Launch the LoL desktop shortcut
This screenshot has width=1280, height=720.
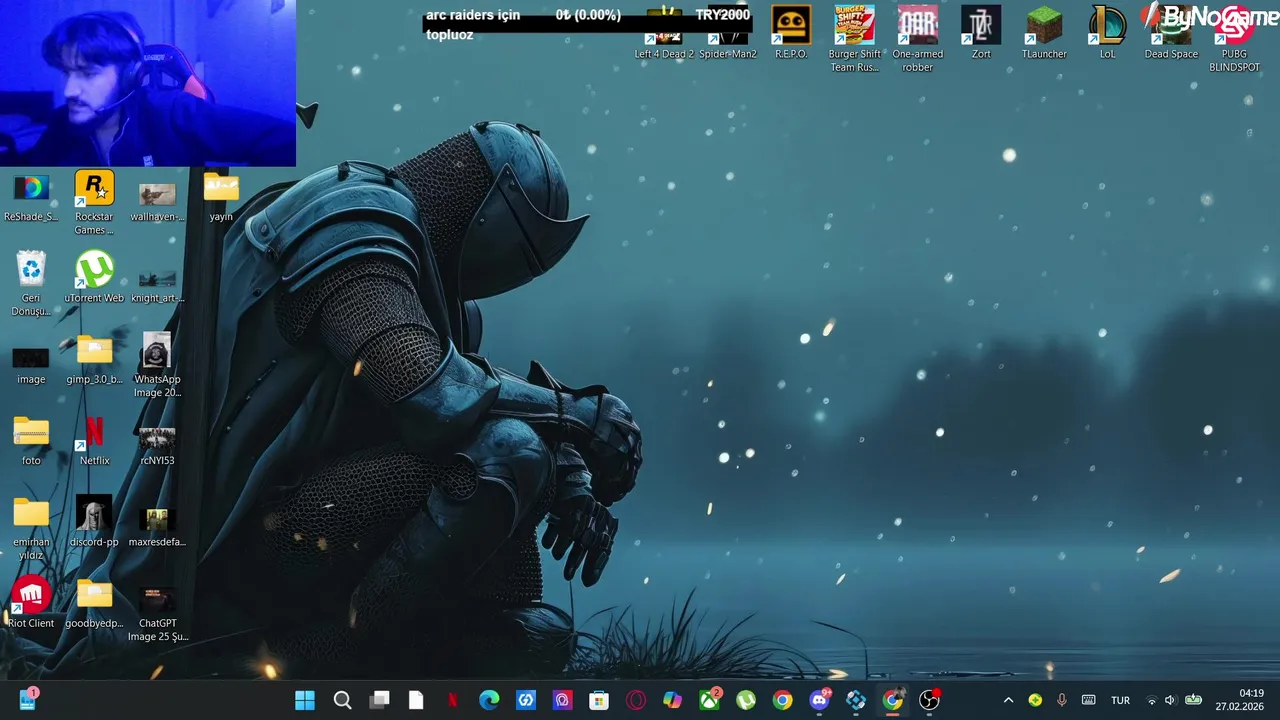[1107, 33]
